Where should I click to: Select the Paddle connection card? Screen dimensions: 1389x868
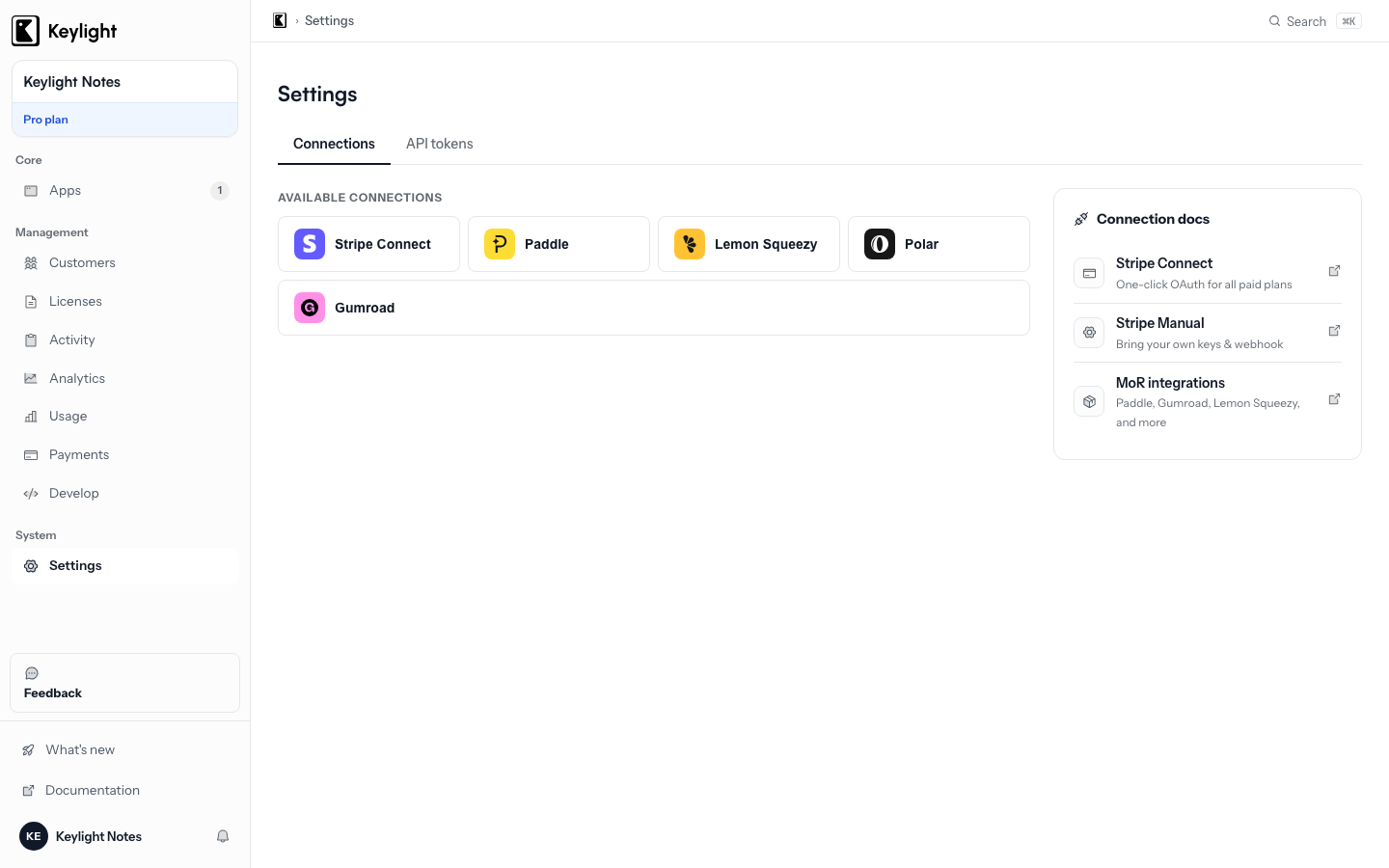558,244
